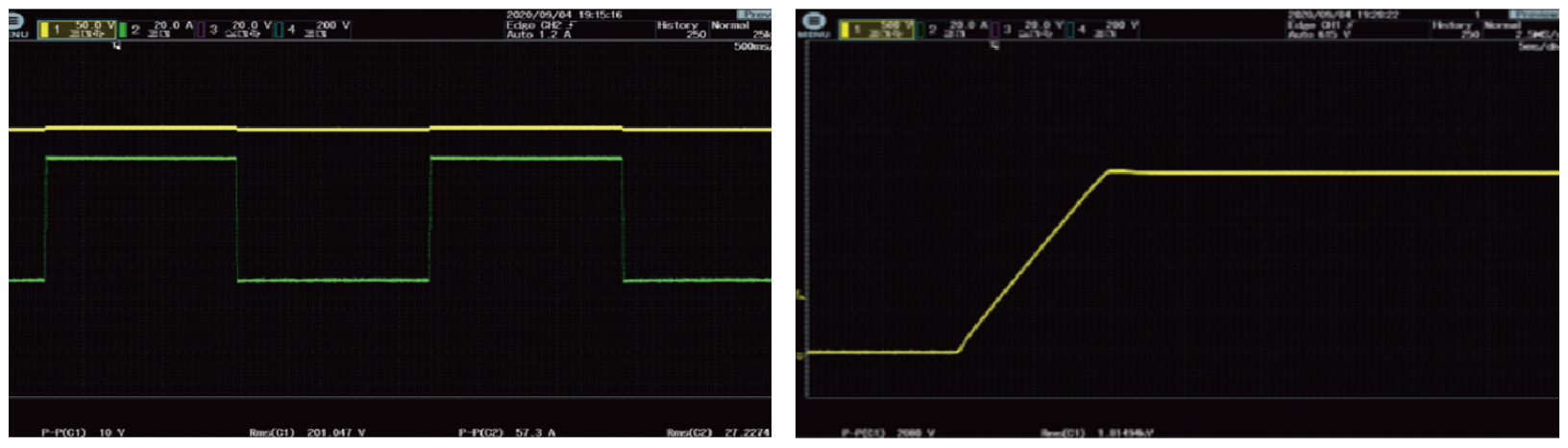Open Edge CH1 trigger settings on right scope
Viewport: 1568px width, 448px height.
click(x=1318, y=30)
